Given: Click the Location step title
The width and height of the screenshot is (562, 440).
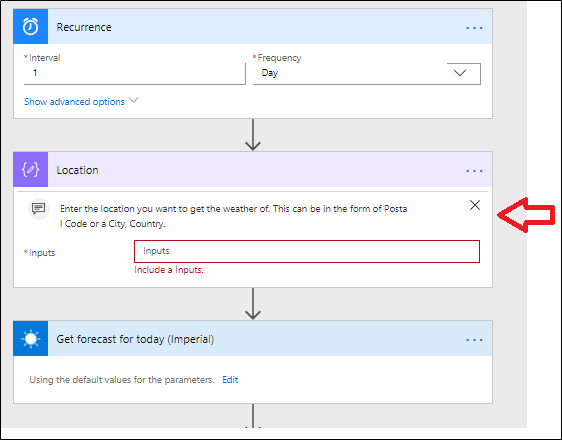Looking at the screenshot, I should [x=77, y=170].
